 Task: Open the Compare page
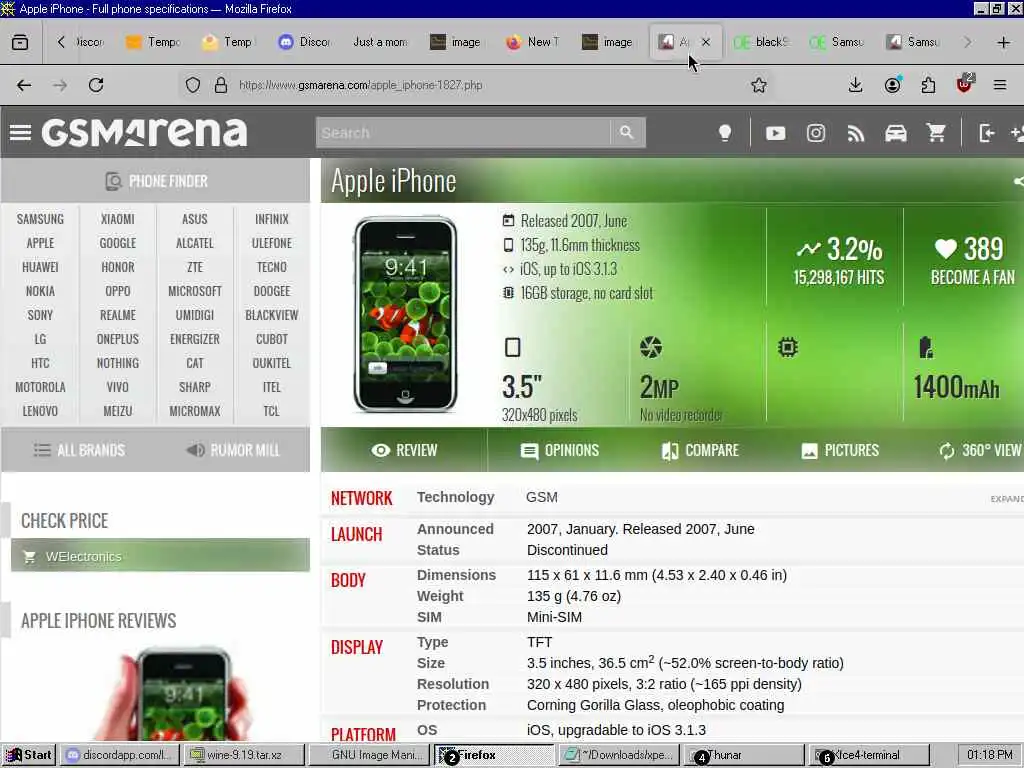(699, 450)
